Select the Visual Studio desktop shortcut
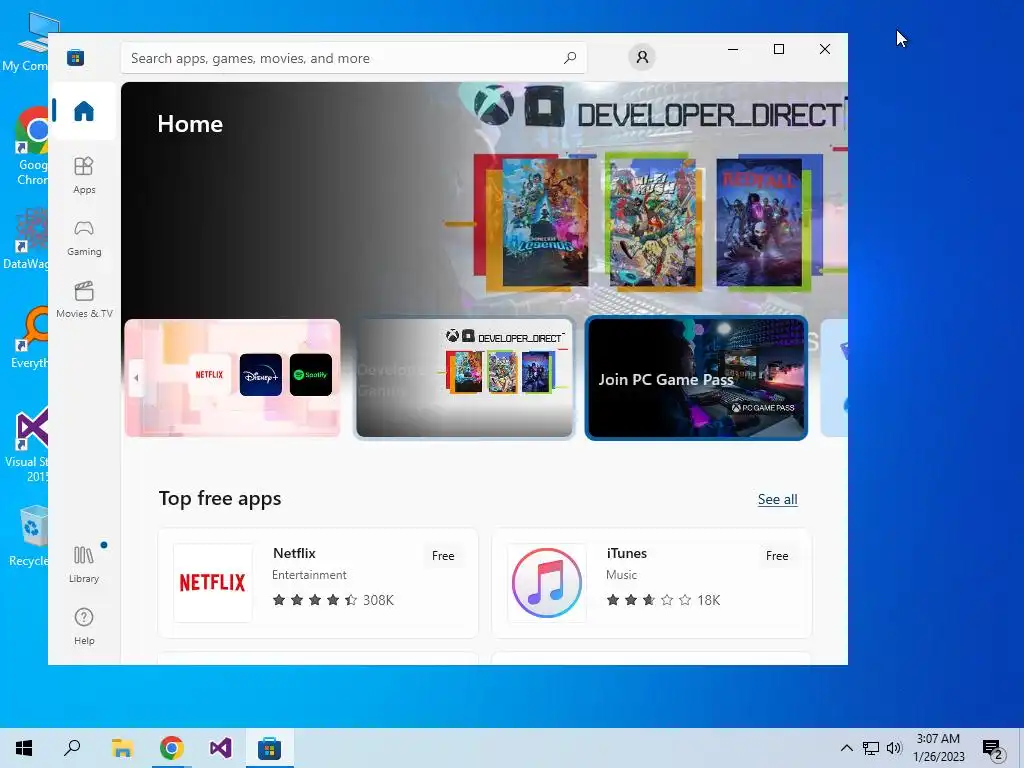Viewport: 1024px width, 768px height. (x=27, y=445)
